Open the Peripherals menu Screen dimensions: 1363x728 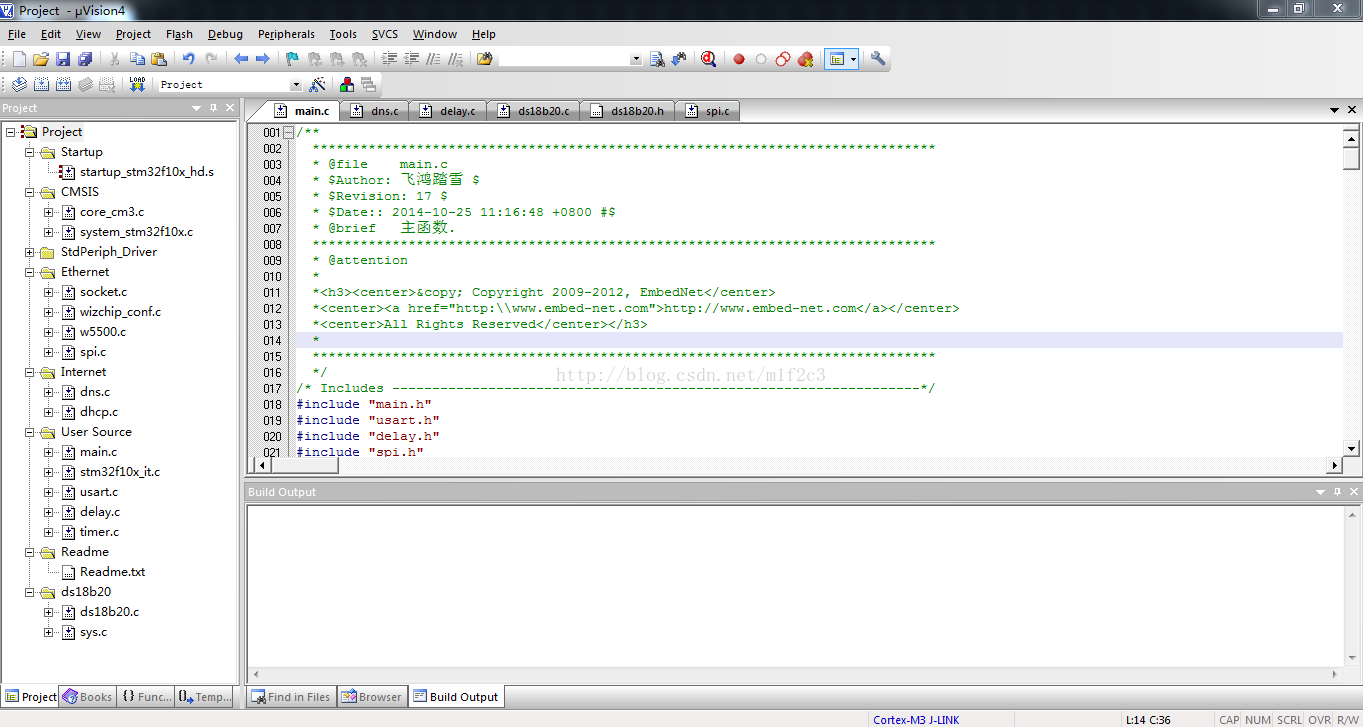(286, 34)
